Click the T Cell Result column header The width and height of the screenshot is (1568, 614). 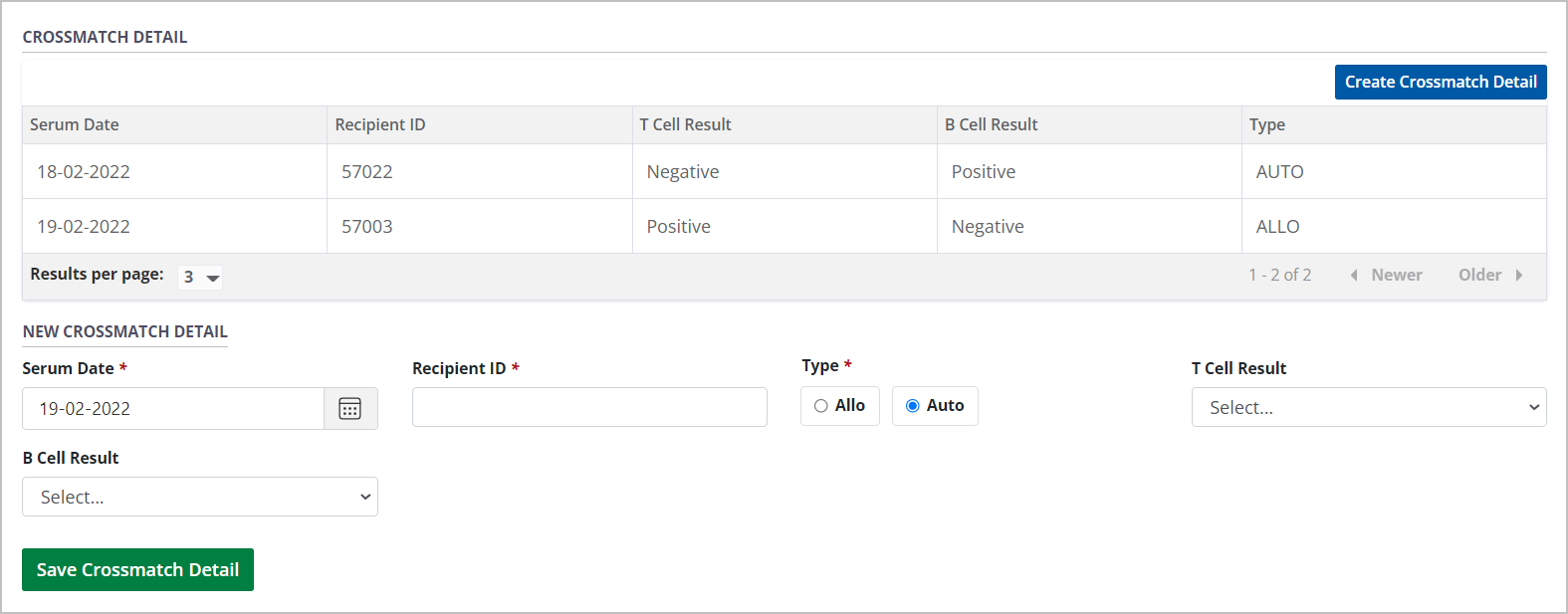point(685,125)
